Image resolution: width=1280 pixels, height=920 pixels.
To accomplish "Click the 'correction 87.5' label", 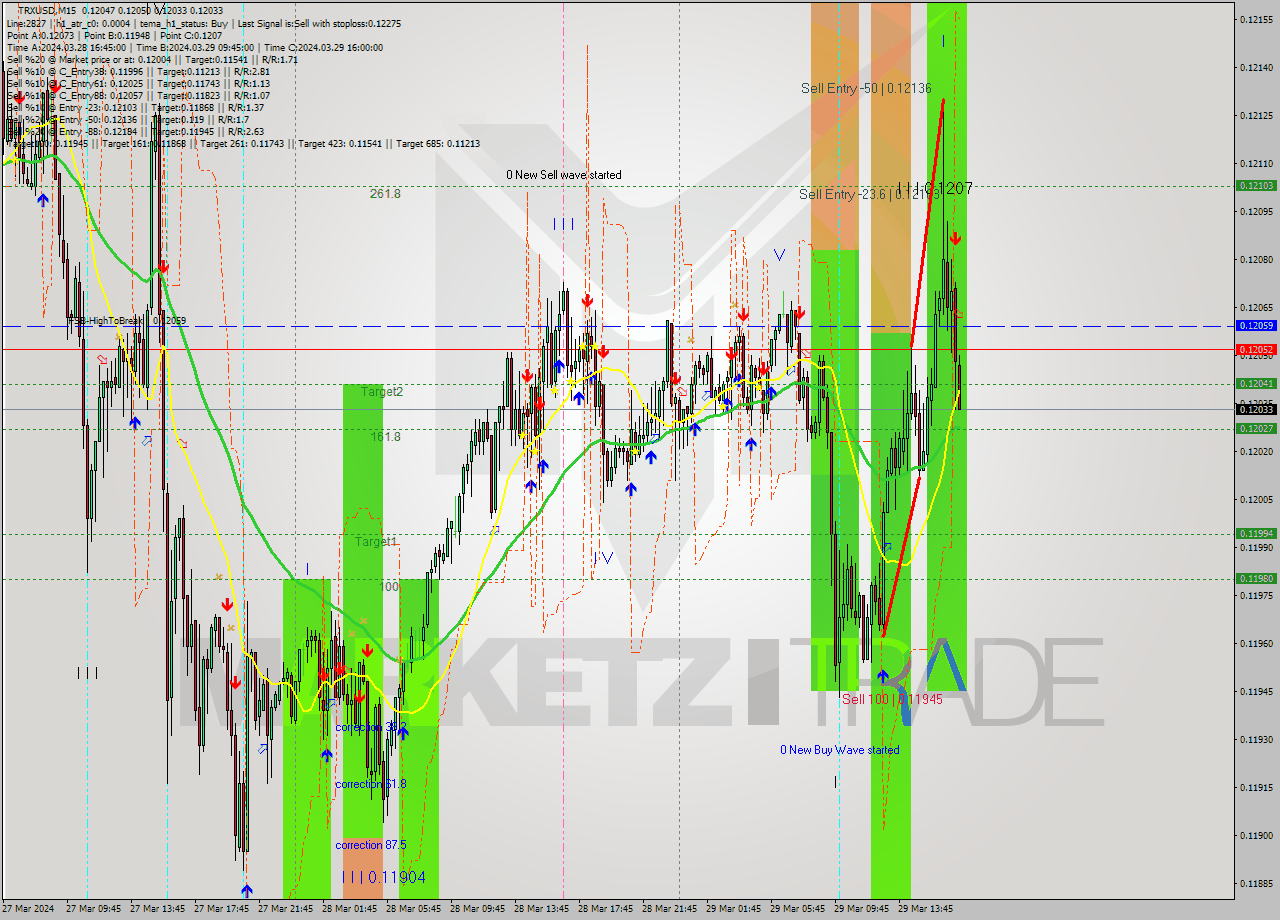I will [370, 845].
